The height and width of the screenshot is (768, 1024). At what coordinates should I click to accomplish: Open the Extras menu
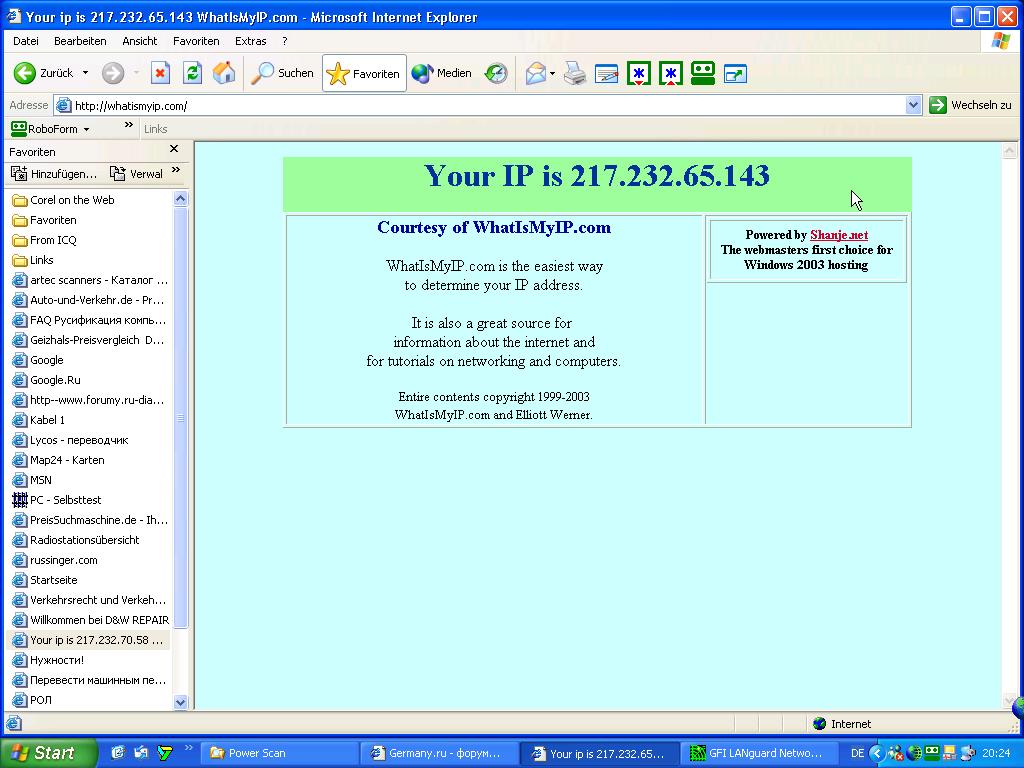(250, 41)
